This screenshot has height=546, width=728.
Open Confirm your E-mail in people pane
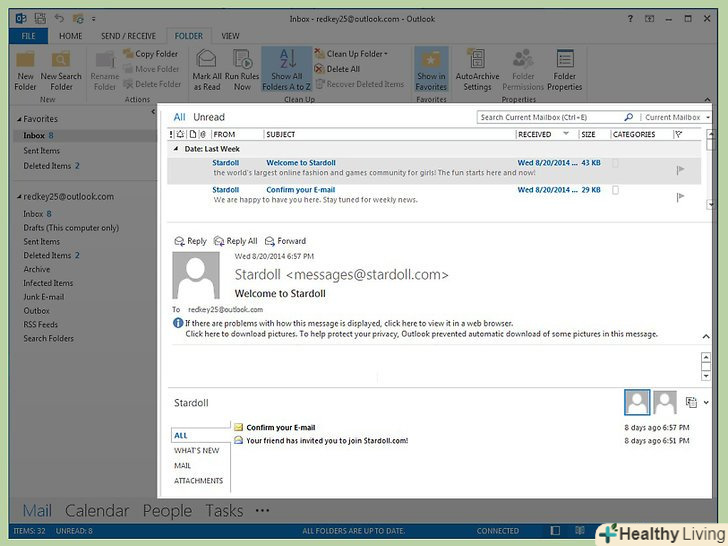click(x=280, y=428)
